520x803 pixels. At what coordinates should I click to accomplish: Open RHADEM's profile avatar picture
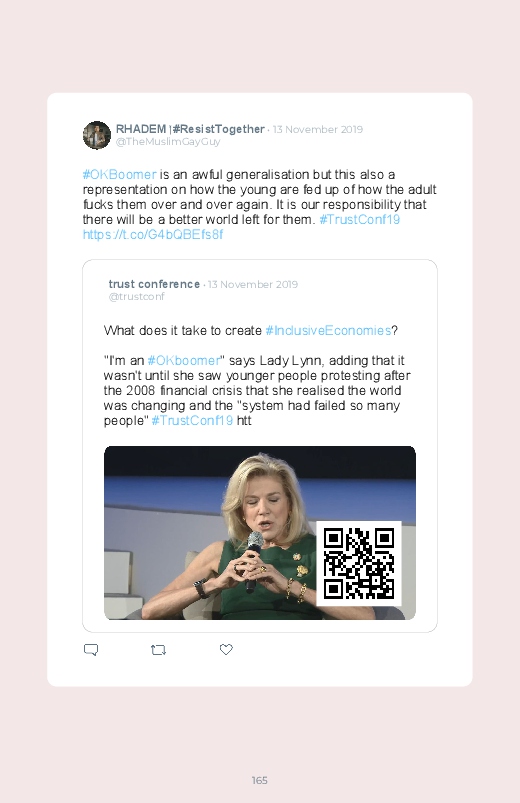click(97, 135)
